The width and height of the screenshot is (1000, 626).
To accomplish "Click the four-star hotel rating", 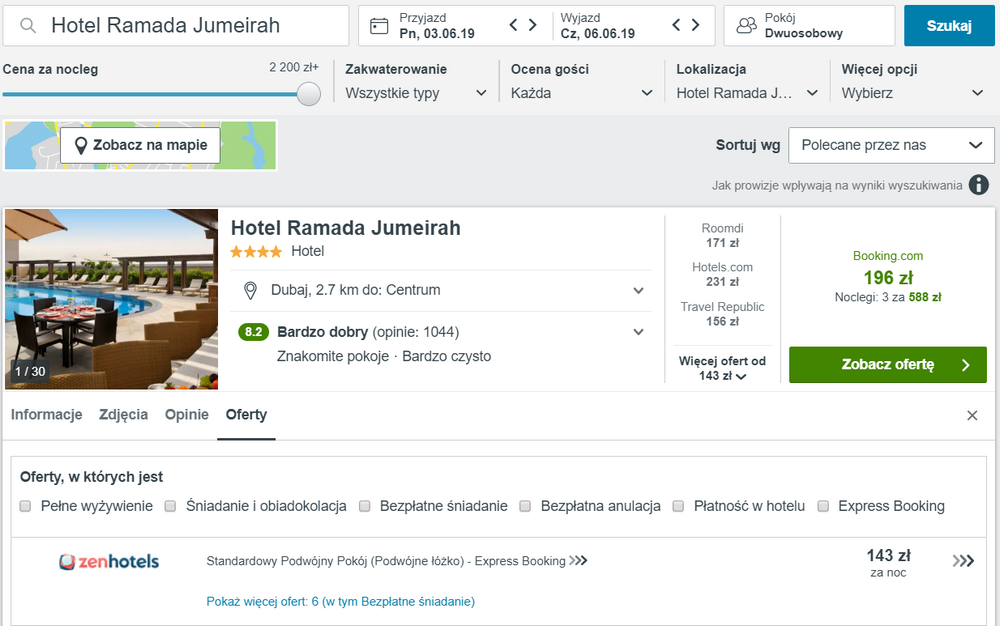I will pos(256,252).
